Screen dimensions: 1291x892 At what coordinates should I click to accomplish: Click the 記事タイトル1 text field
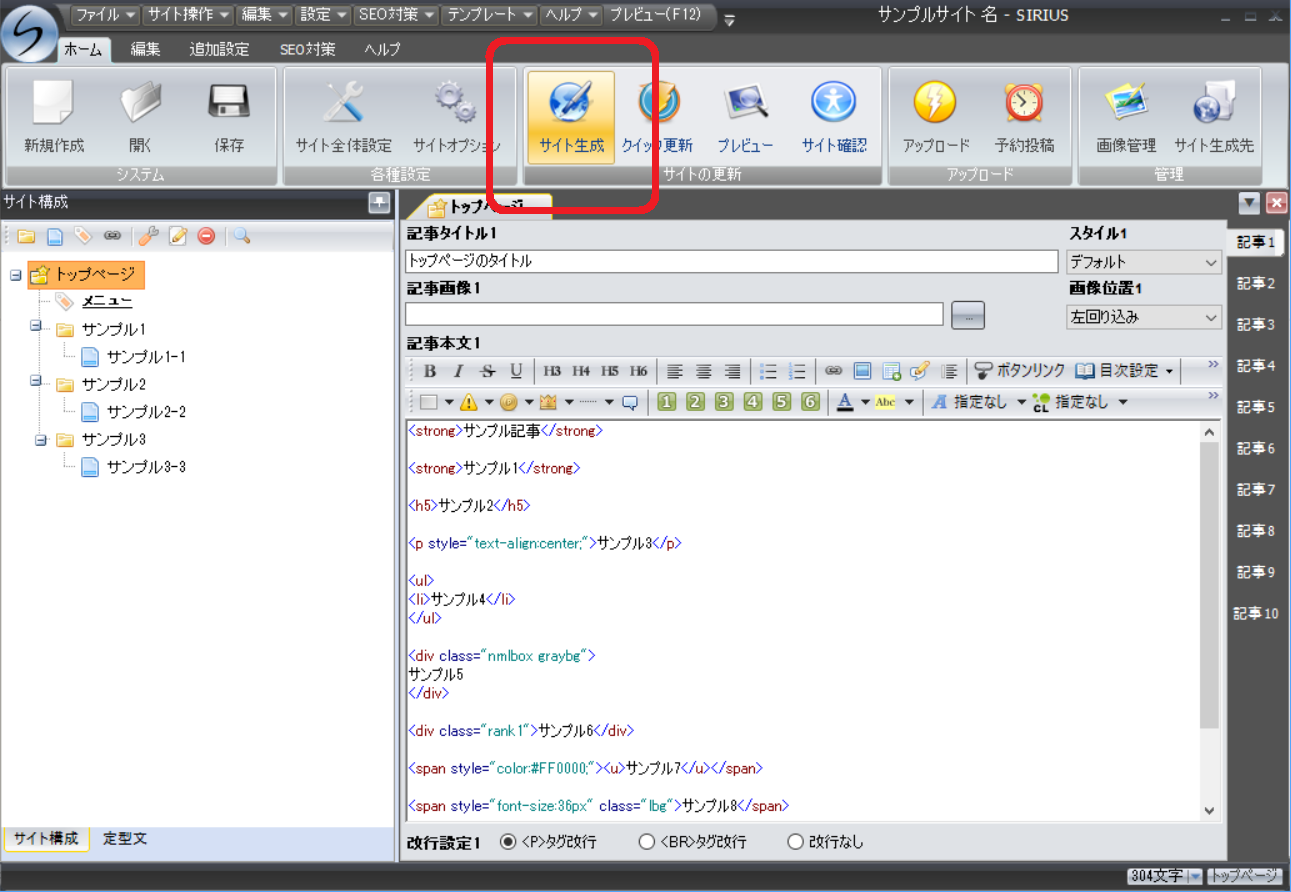click(x=730, y=262)
